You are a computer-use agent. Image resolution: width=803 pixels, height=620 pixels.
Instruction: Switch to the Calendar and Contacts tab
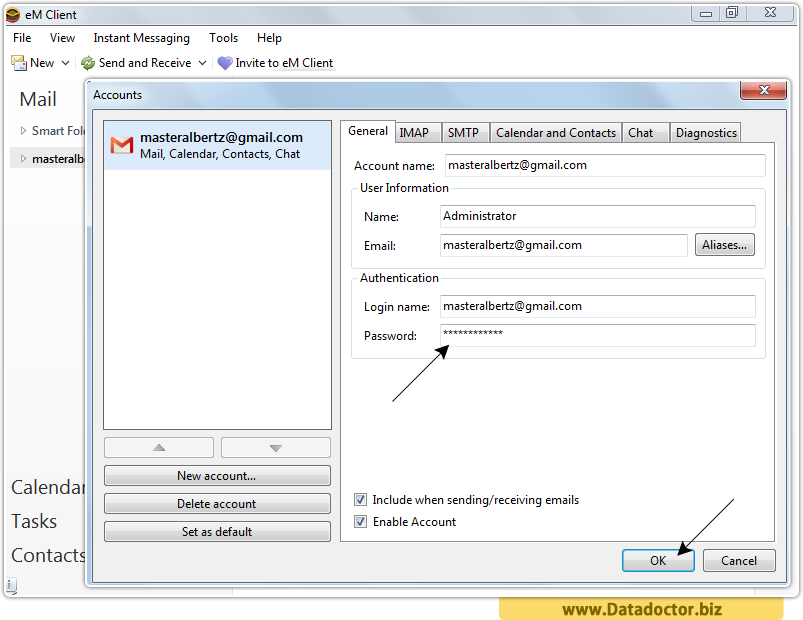[556, 133]
